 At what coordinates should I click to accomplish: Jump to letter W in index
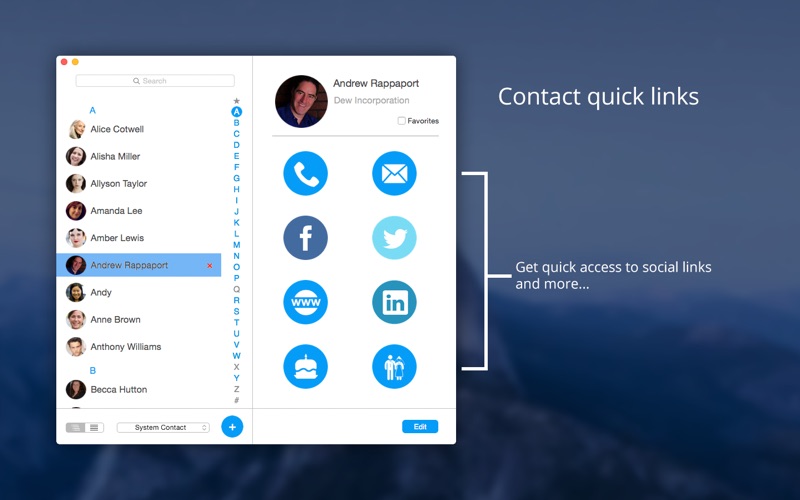[236, 356]
